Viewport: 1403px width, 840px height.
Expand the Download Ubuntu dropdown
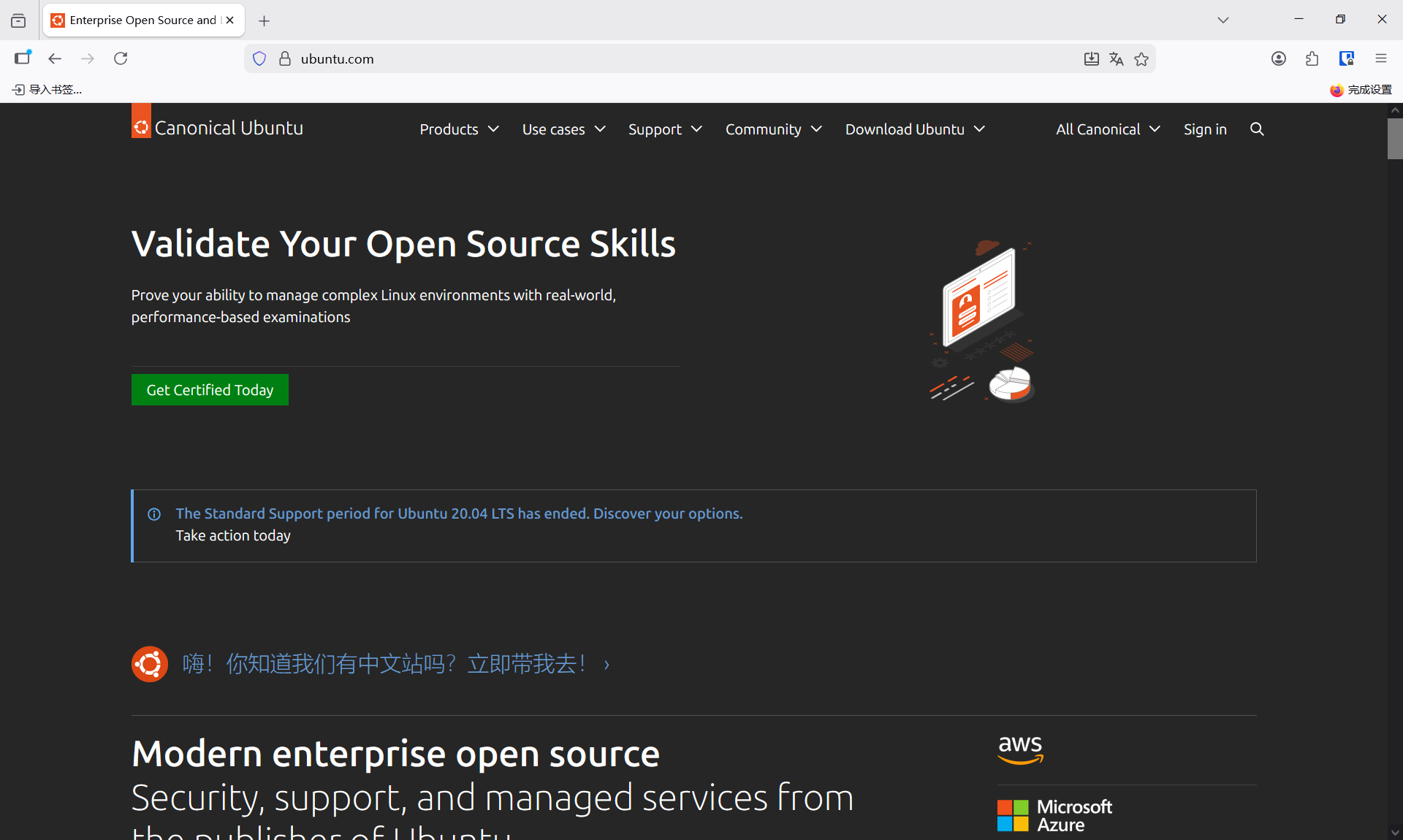[x=915, y=129]
